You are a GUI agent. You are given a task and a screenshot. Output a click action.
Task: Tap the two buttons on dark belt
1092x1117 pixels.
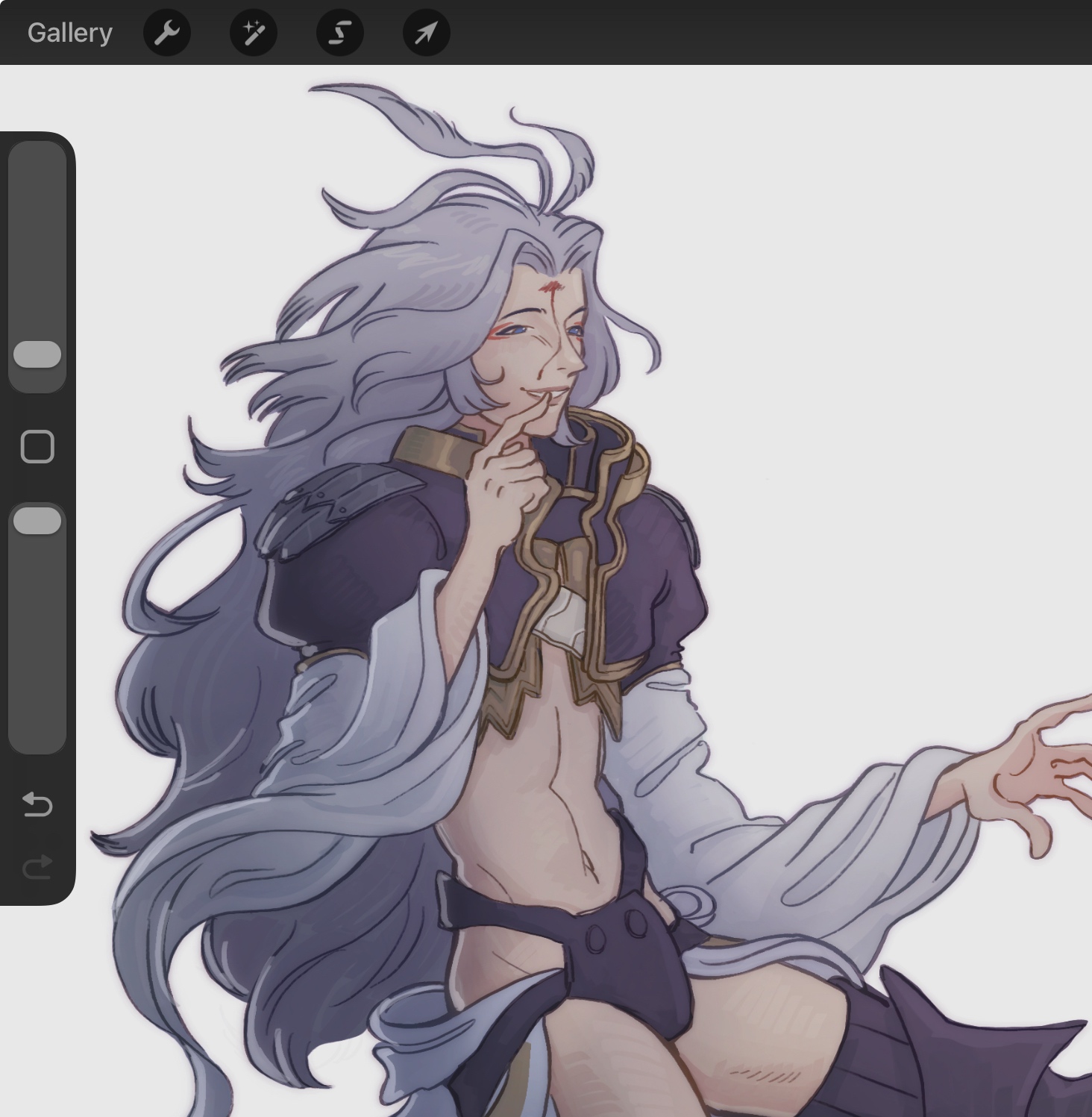point(616,931)
